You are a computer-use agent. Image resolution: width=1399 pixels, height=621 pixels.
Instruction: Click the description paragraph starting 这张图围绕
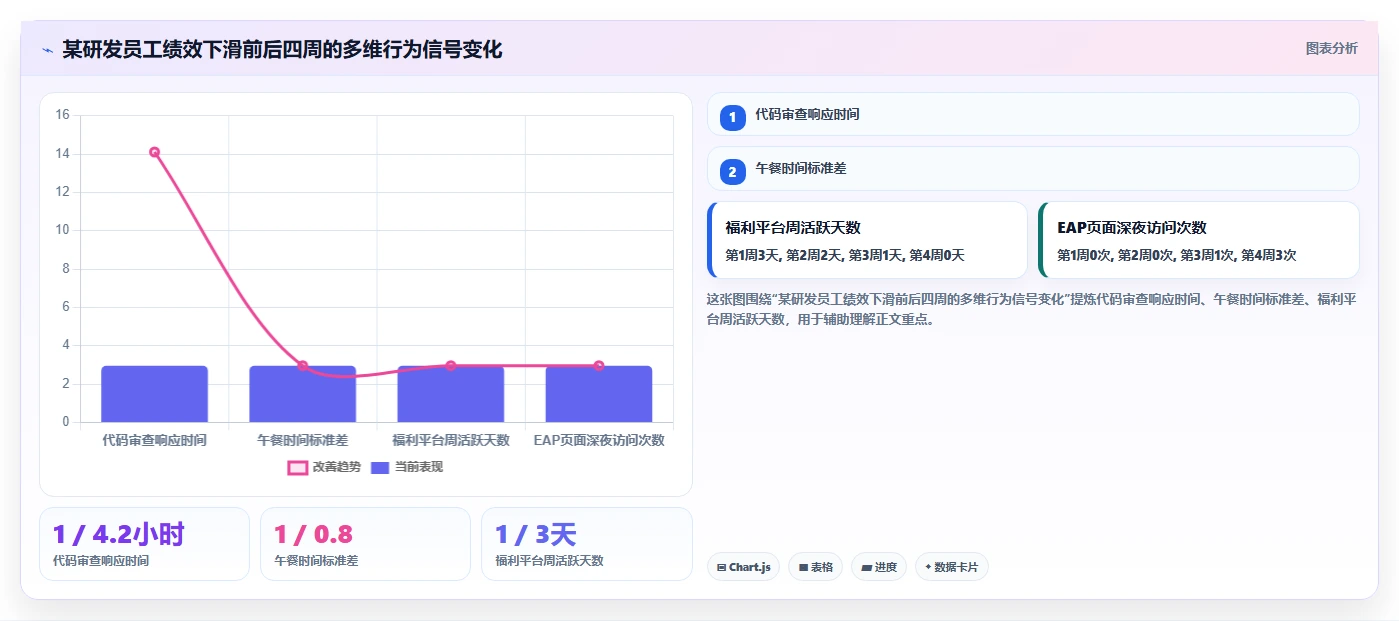click(1031, 309)
